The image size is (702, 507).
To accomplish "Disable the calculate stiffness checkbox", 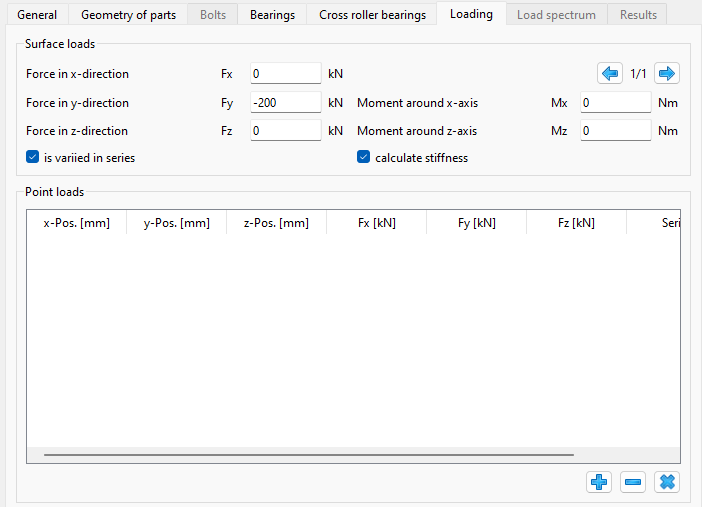I will tap(364, 157).
